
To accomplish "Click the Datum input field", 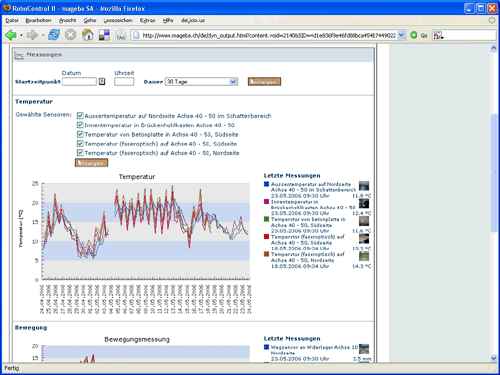I will (x=79, y=81).
